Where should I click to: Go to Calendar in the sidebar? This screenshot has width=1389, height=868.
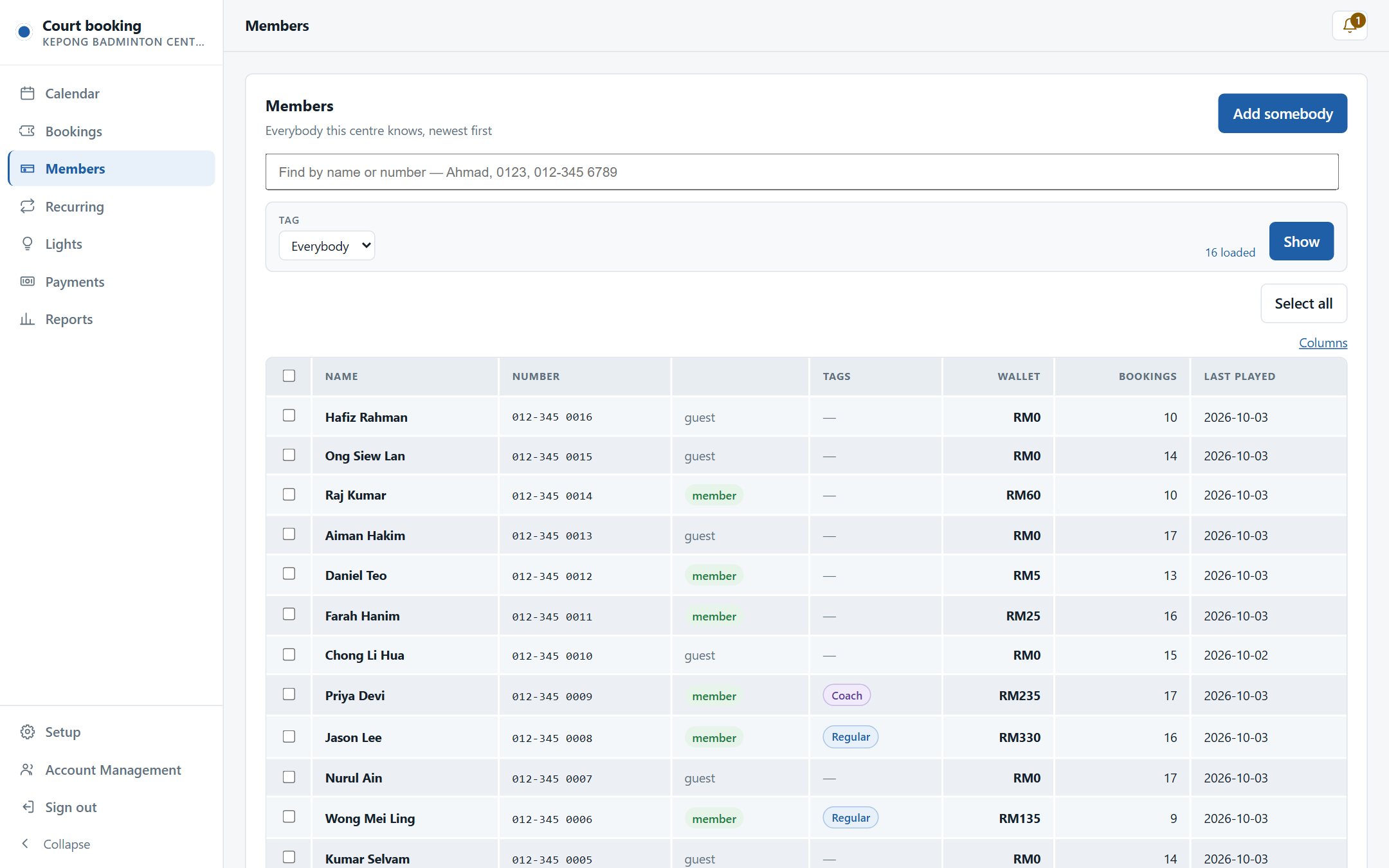pos(111,93)
